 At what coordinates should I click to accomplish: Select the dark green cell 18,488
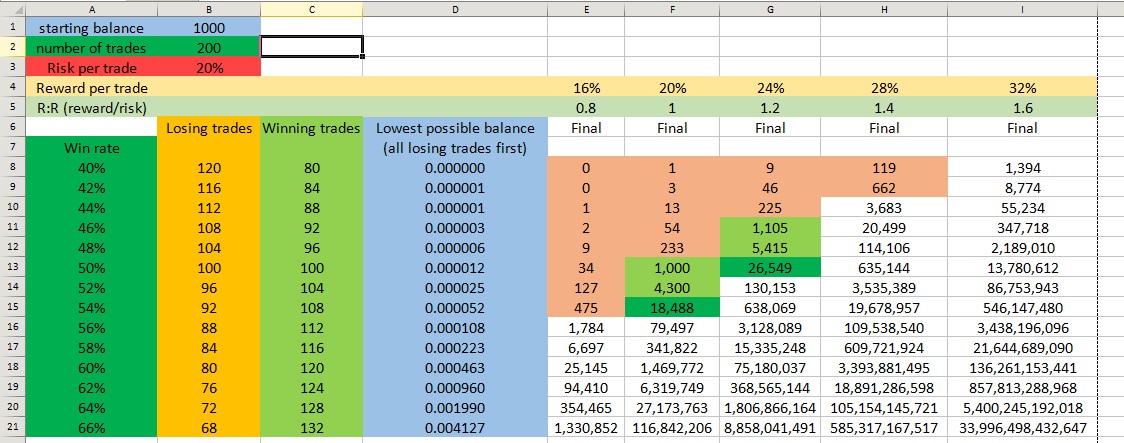[x=672, y=309]
